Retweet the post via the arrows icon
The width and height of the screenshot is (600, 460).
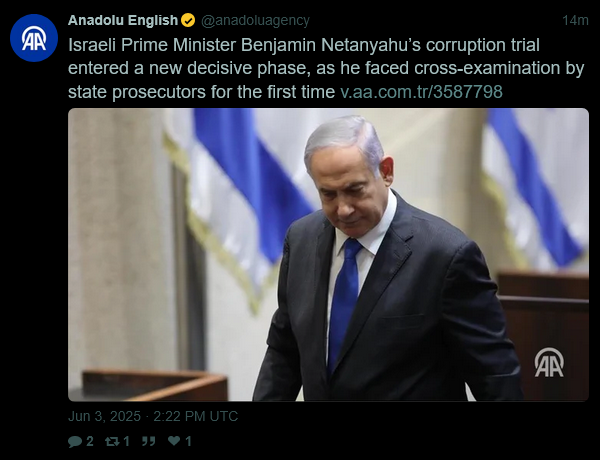[x=112, y=442]
